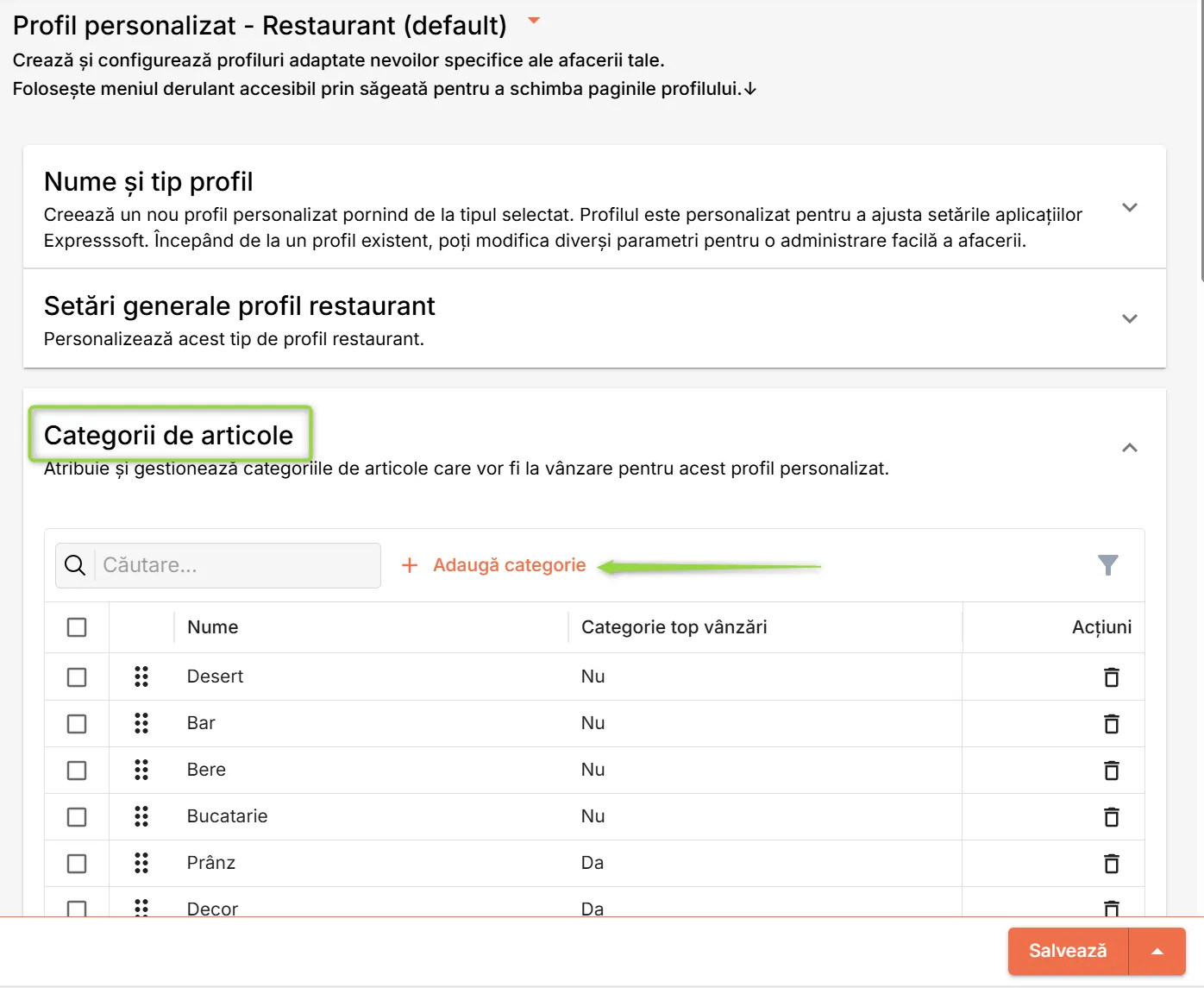Select the Bucatarie category name
This screenshot has height=988, width=1204.
pyautogui.click(x=228, y=816)
